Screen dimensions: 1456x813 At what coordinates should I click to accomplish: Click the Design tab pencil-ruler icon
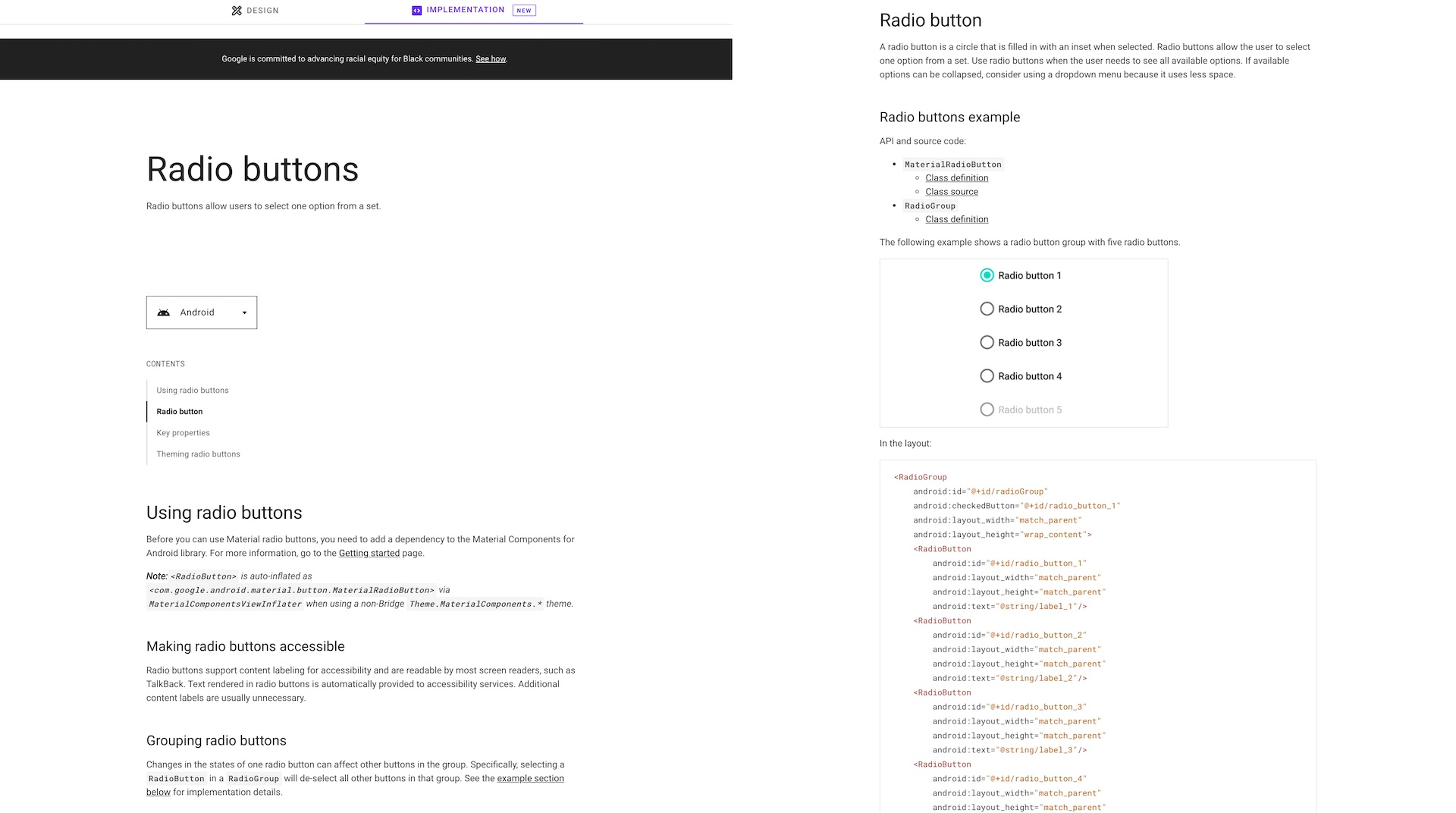point(237,11)
